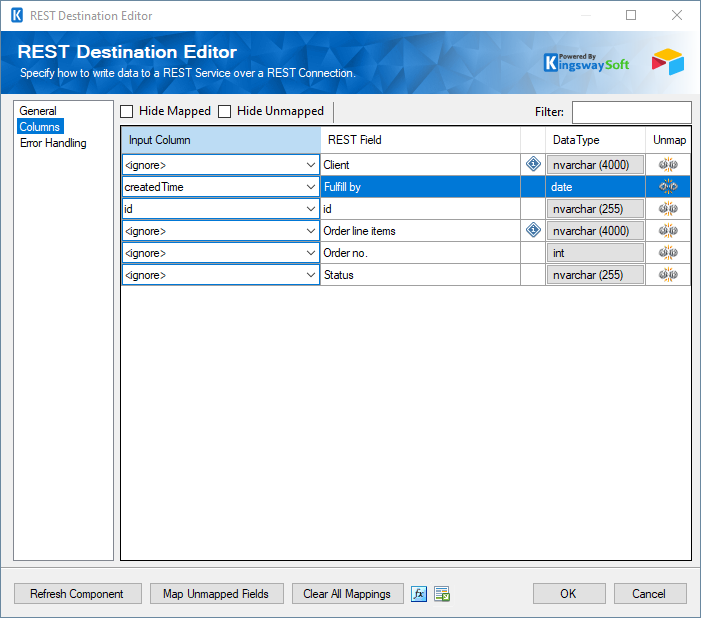Click Clear All Mappings button
701x618 pixels.
click(x=348, y=594)
